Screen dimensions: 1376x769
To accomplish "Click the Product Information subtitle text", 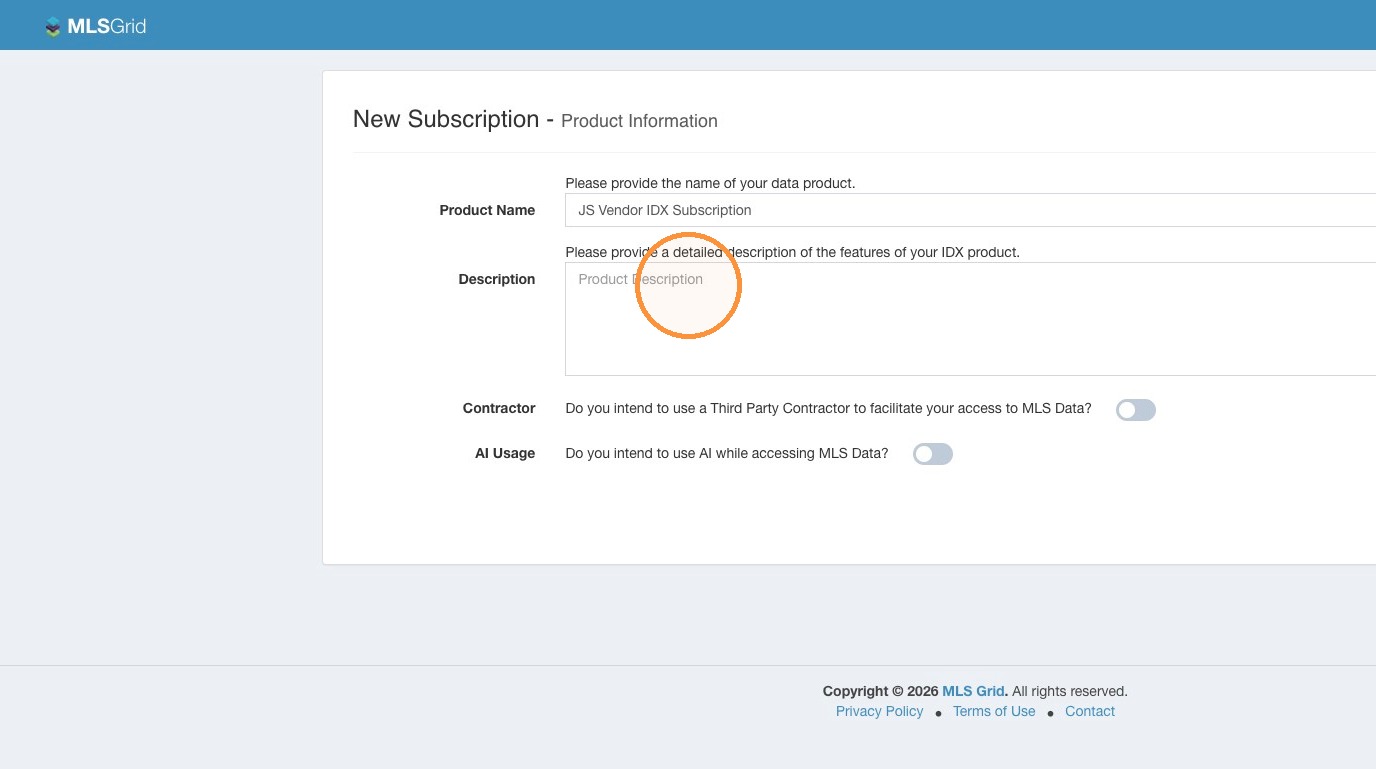I will point(639,121).
